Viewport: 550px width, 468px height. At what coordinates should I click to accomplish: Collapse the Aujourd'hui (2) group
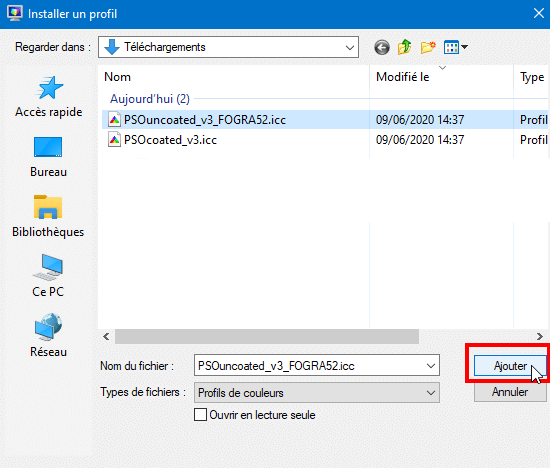point(150,99)
